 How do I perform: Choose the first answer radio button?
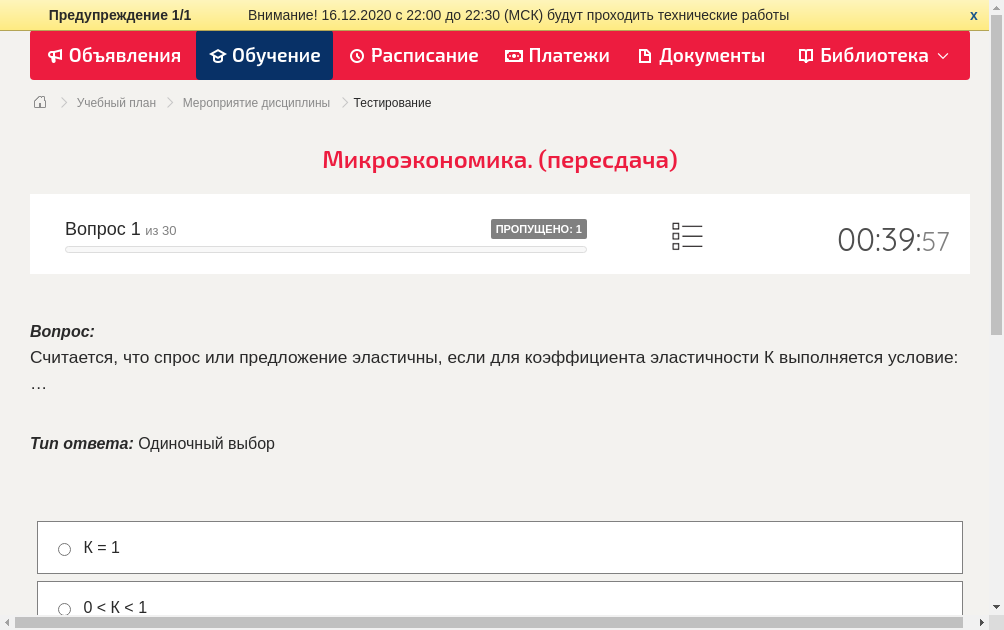tap(64, 548)
